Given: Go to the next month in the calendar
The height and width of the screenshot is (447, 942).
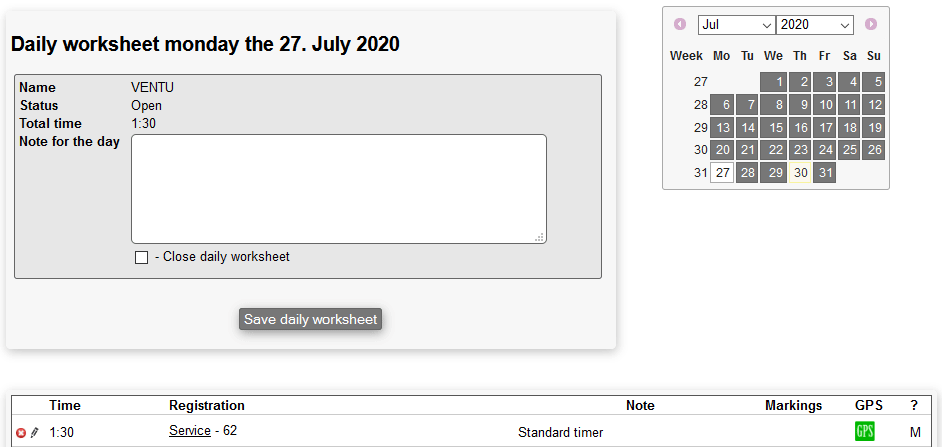Looking at the screenshot, I should (871, 24).
